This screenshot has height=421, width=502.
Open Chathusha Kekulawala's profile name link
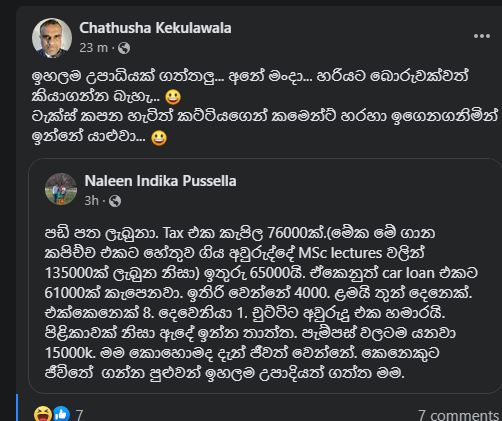155,28
